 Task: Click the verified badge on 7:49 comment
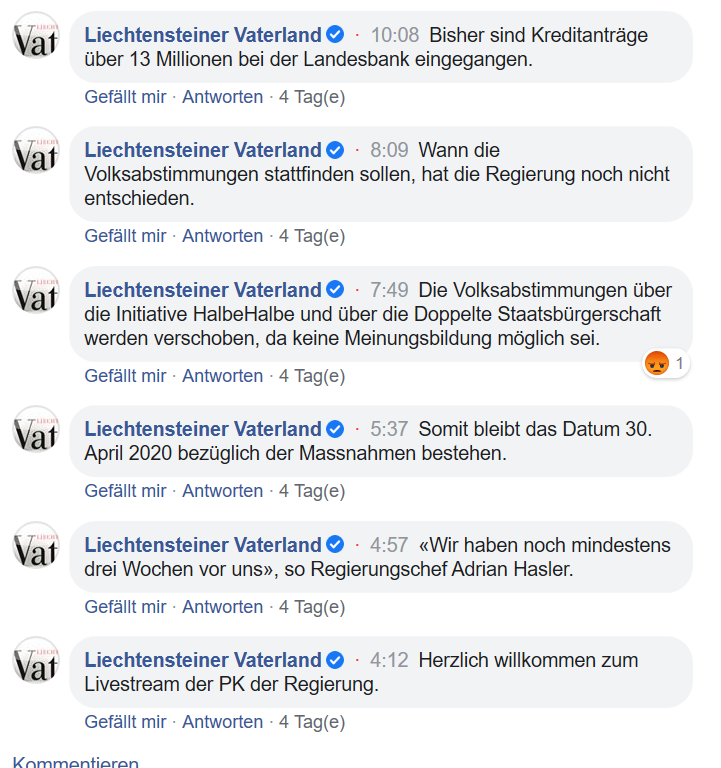[335, 291]
